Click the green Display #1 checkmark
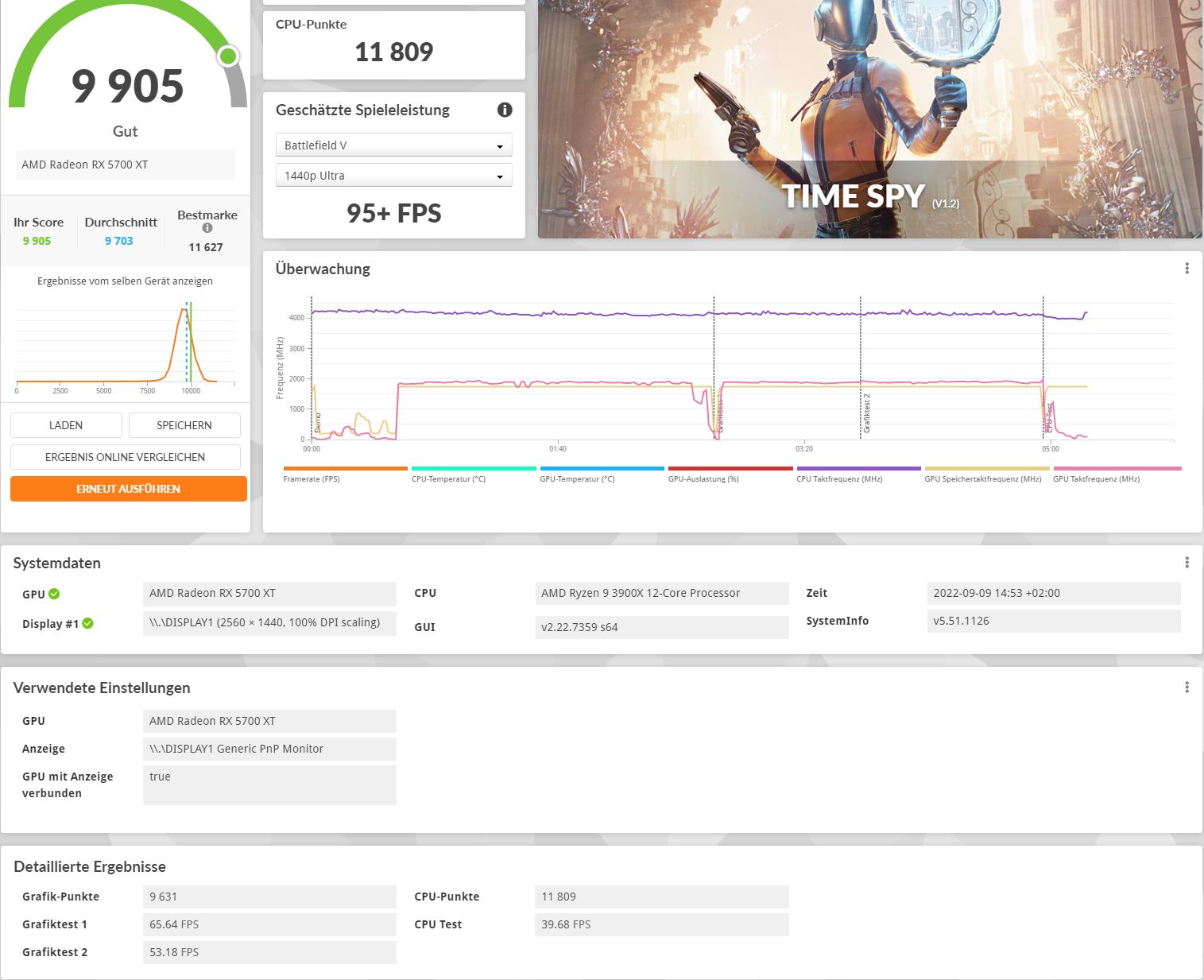The image size is (1204, 980). (87, 623)
